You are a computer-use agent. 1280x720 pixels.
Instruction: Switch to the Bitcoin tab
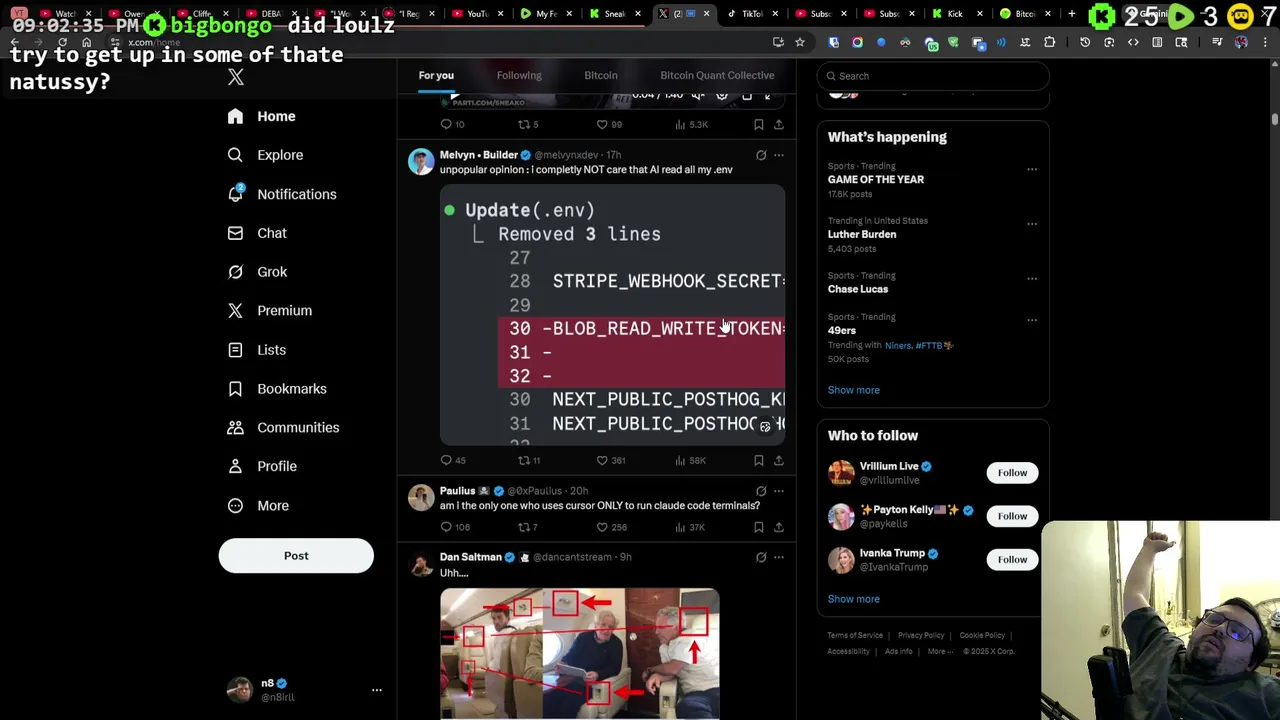pyautogui.click(x=601, y=75)
